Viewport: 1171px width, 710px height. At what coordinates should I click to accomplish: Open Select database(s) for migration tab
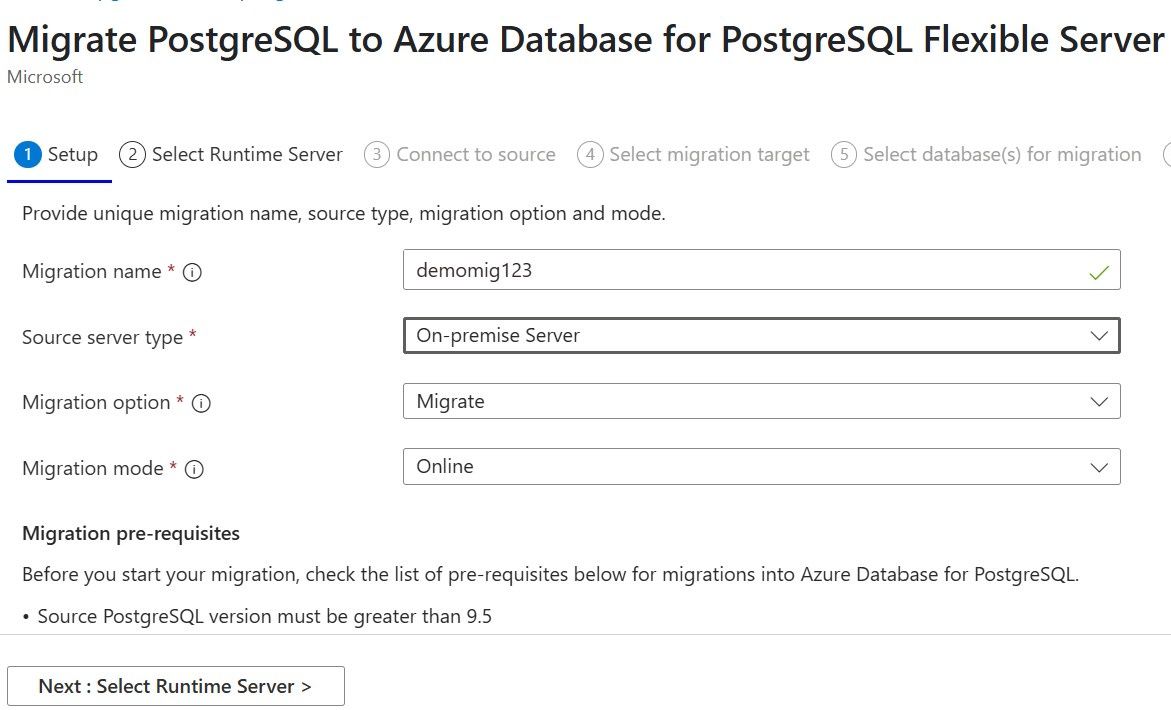coord(1002,155)
